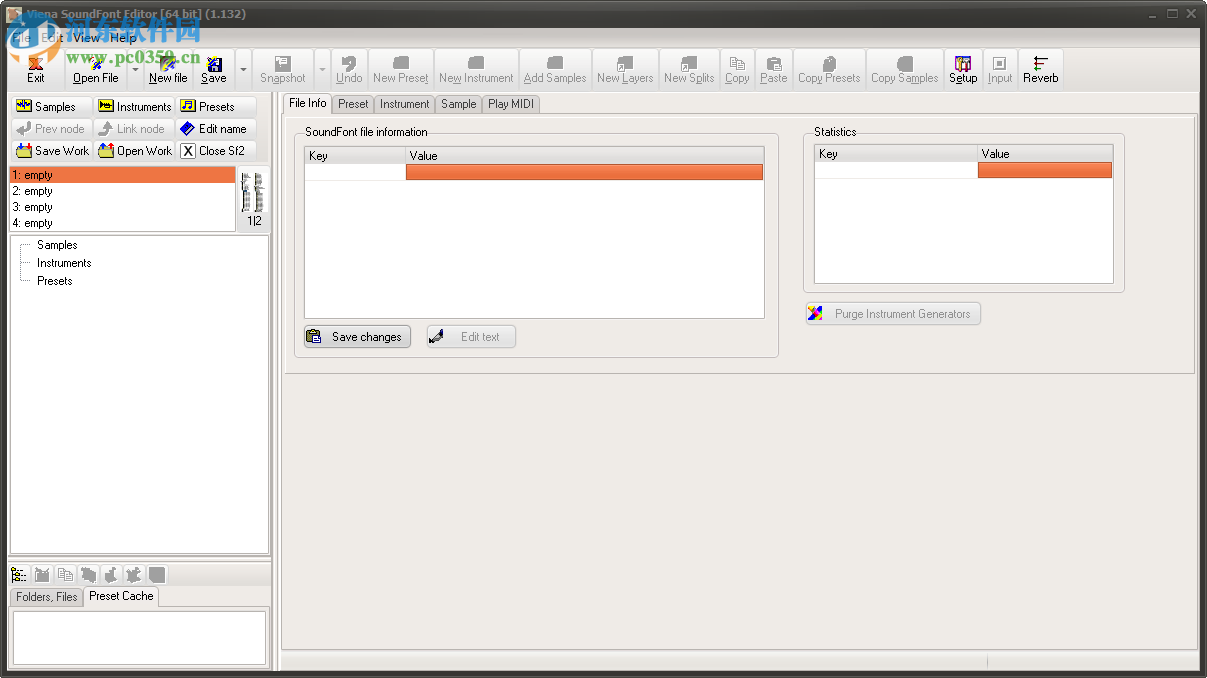Expand the Open File dropdown arrow

click(135, 69)
